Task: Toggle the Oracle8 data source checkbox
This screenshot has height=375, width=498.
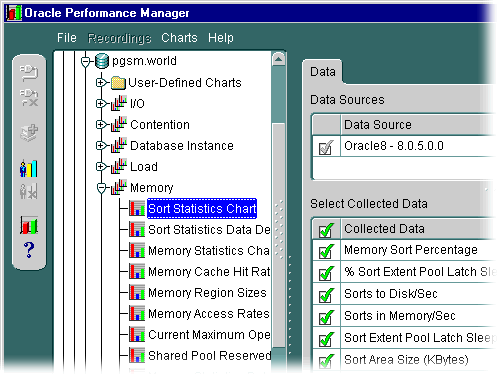Action: click(x=326, y=147)
